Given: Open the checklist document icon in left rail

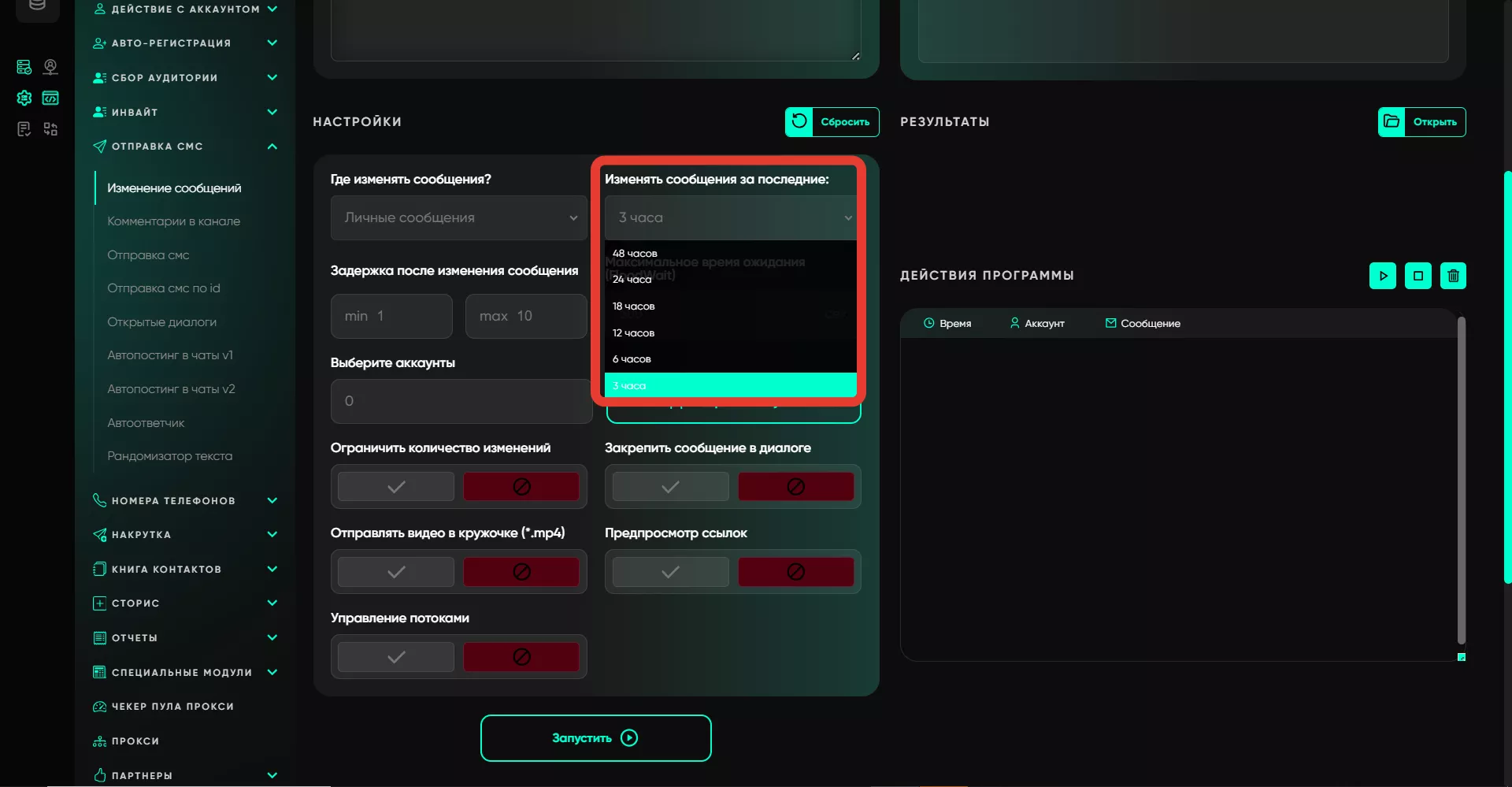Looking at the screenshot, I should tap(24, 128).
